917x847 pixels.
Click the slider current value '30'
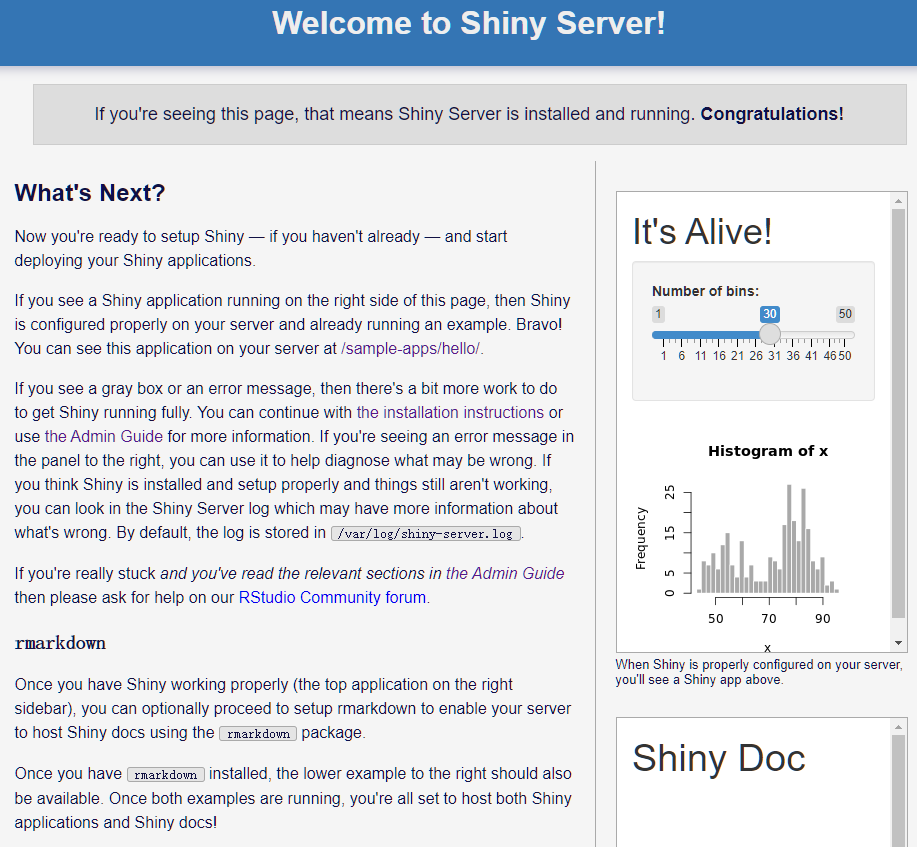770,314
